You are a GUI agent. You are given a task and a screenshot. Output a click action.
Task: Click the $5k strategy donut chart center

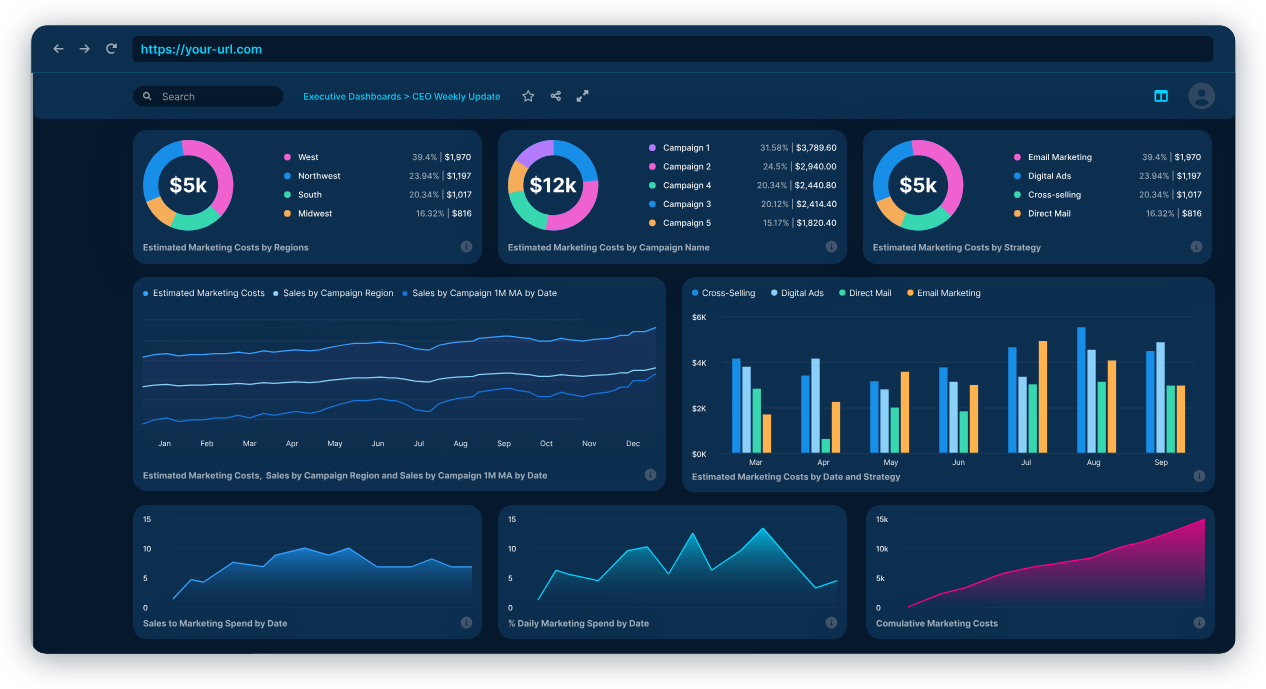tap(918, 185)
